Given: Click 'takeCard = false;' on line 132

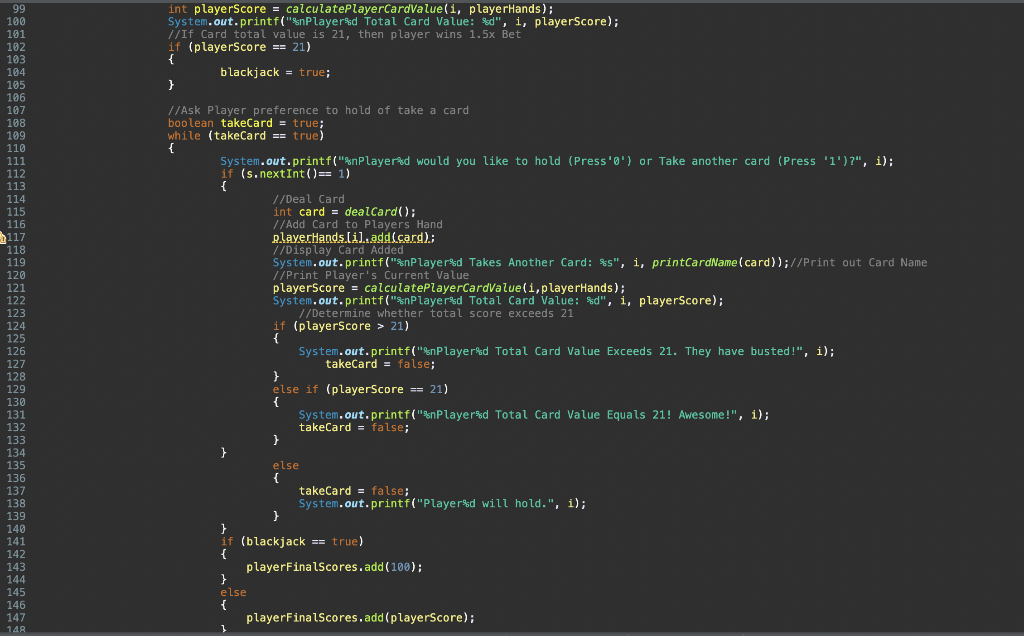Looking at the screenshot, I should (354, 428).
